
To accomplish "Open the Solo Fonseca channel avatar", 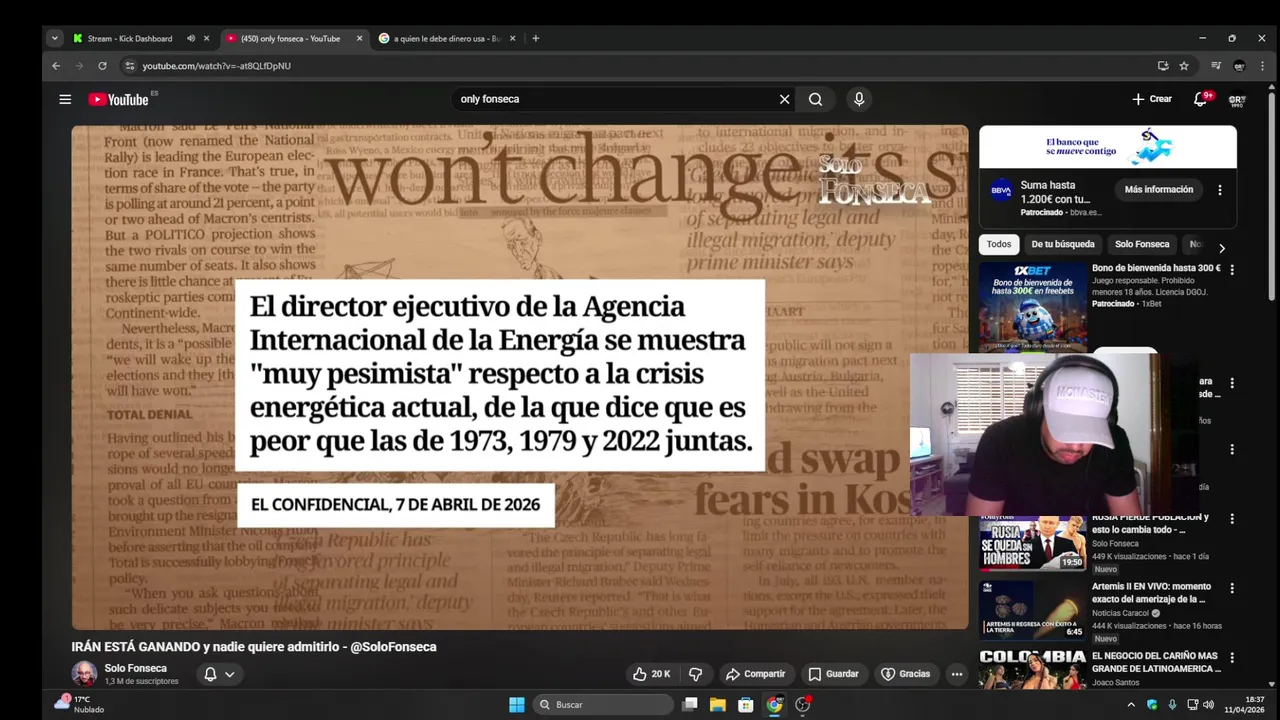I will click(84, 674).
